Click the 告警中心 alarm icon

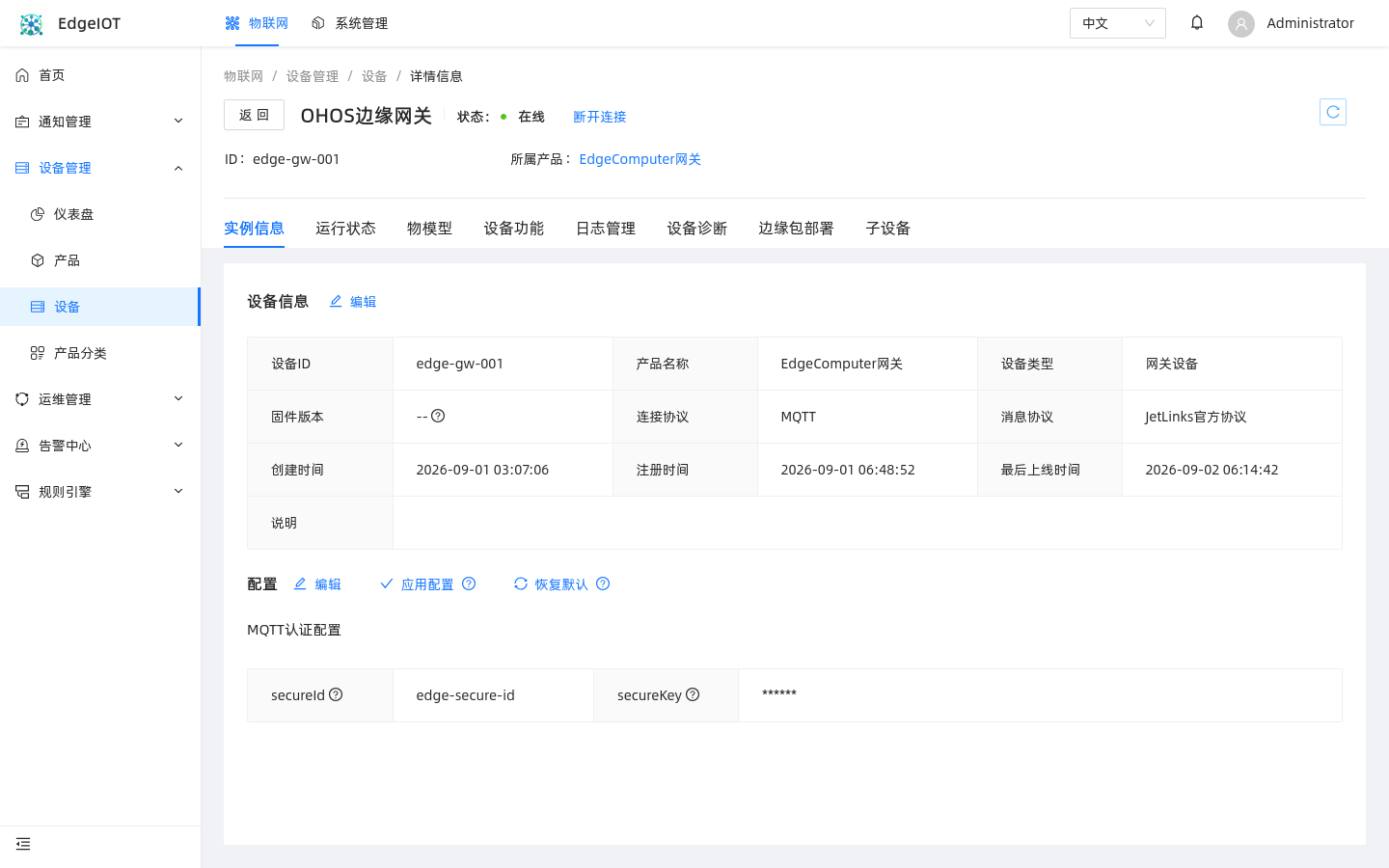(x=22, y=446)
